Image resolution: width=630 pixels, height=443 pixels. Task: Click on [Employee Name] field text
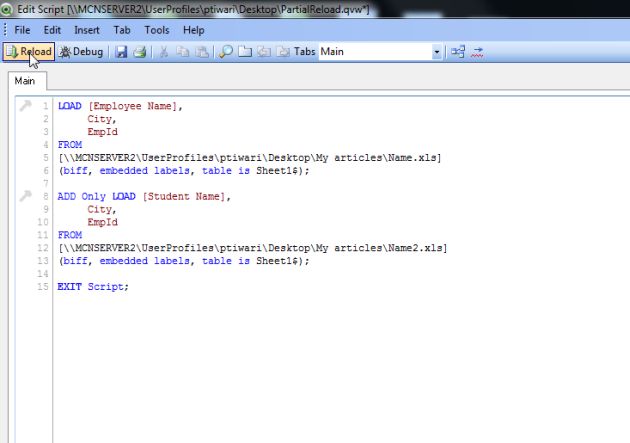[x=133, y=106]
